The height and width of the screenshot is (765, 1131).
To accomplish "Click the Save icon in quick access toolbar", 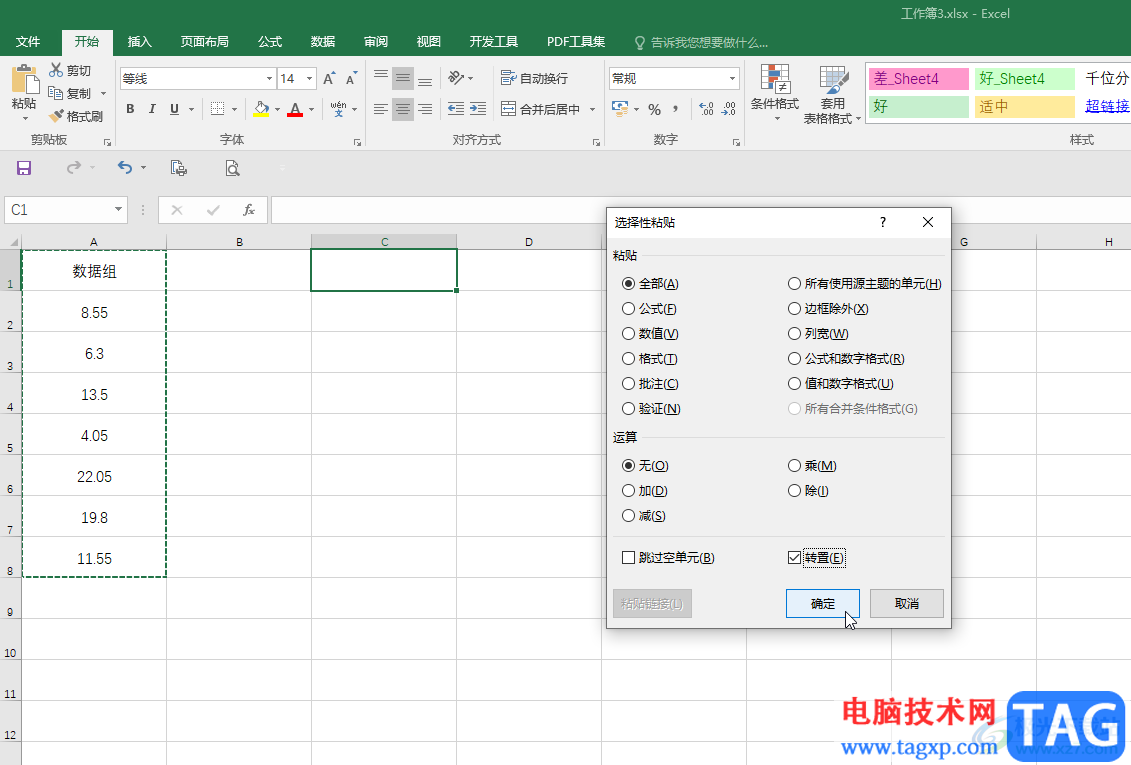I will pyautogui.click(x=24, y=168).
